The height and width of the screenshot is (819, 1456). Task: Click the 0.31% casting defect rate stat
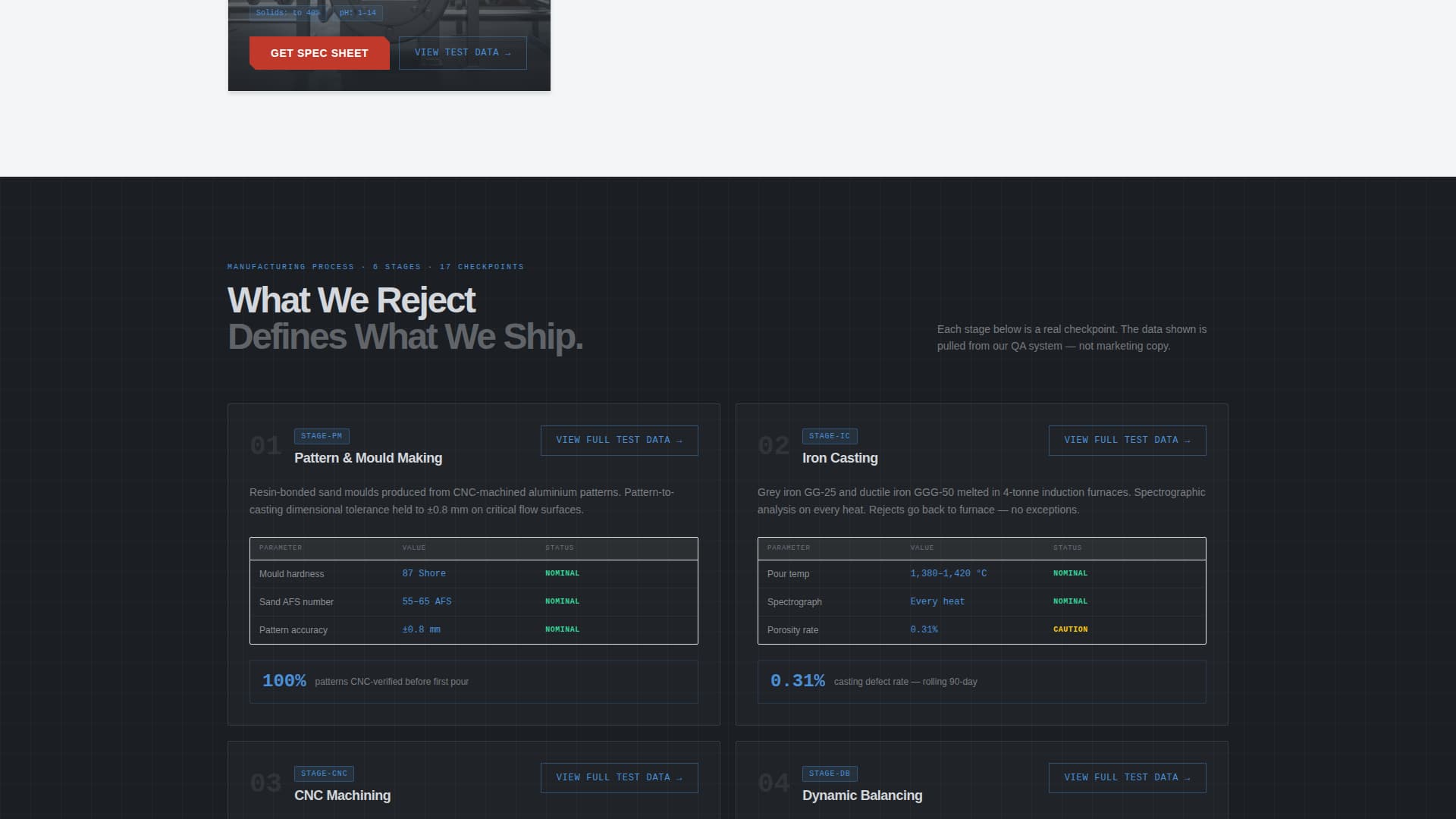(798, 681)
